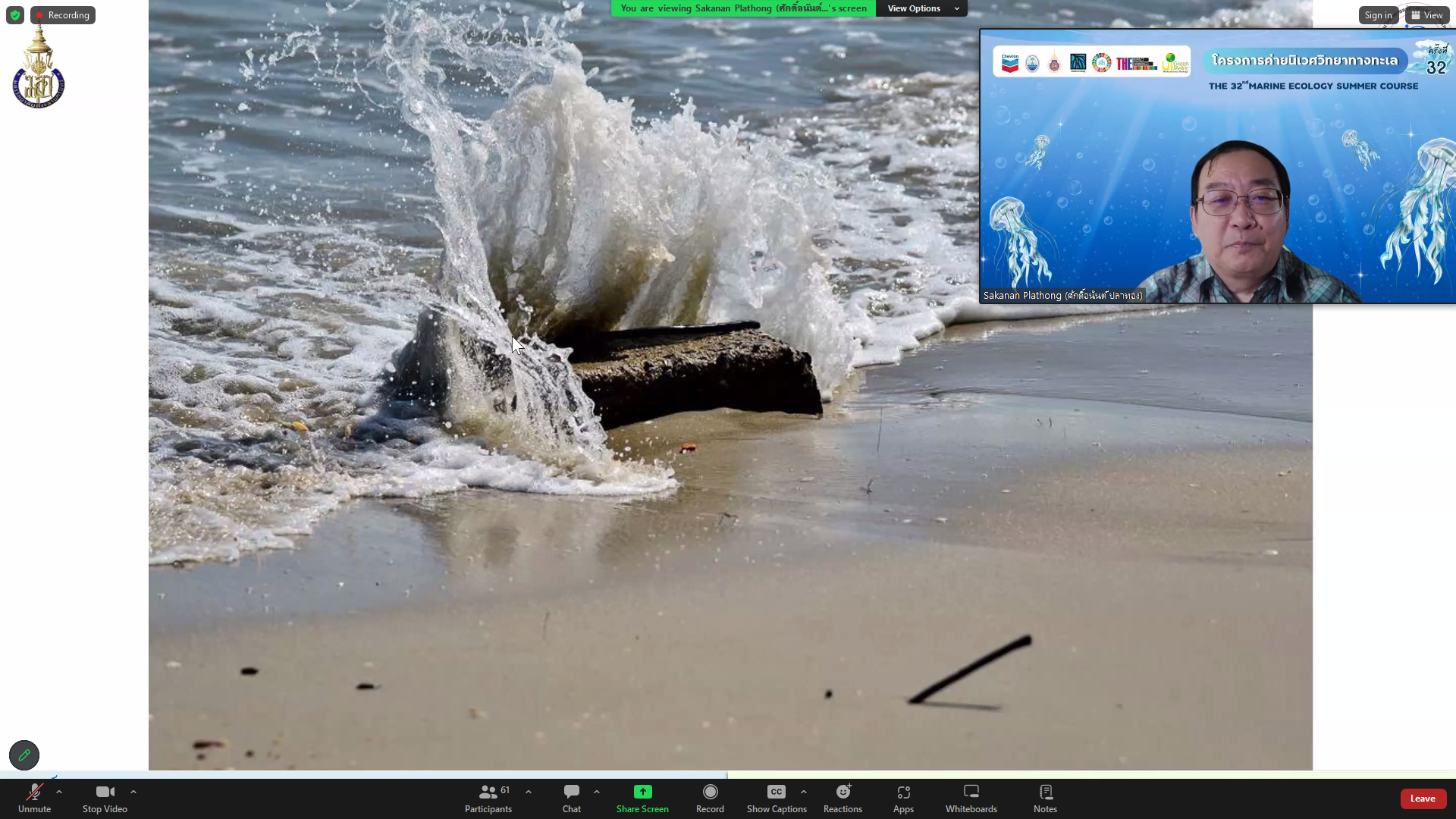
Task: Expand video options arrow beside Stop Video
Action: click(133, 792)
